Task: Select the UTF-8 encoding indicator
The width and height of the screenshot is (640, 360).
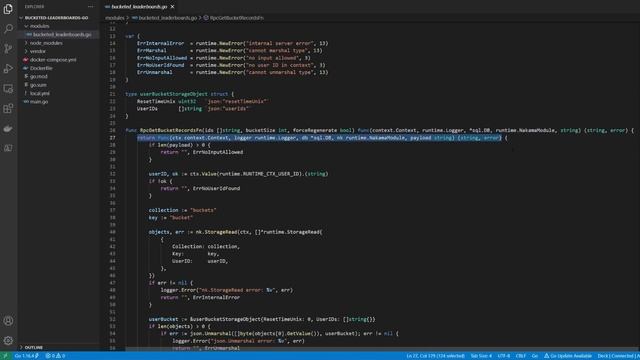Action: (x=504, y=356)
